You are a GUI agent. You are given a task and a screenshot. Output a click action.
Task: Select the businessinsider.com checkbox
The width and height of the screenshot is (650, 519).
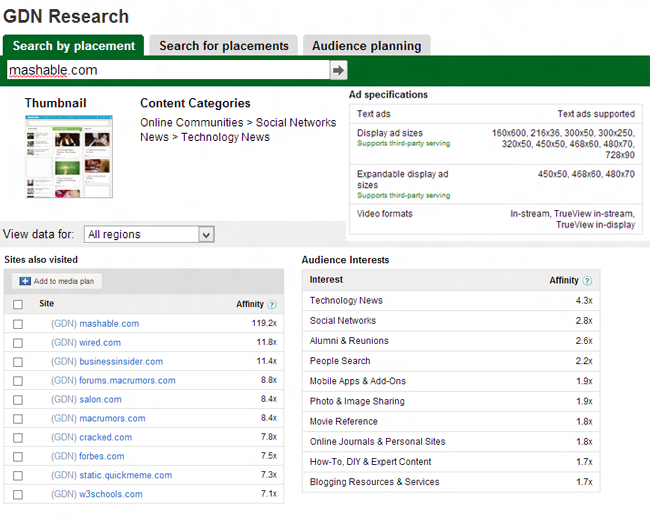point(18,362)
